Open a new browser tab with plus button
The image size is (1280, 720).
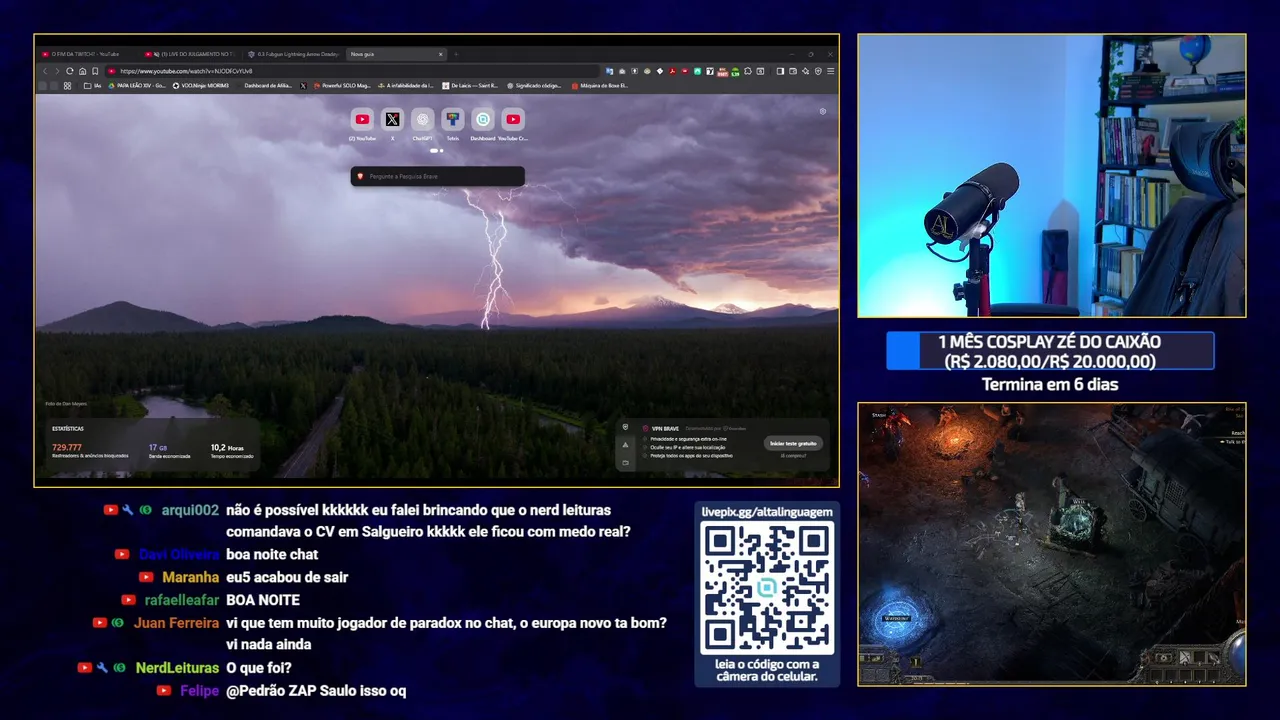pos(456,54)
